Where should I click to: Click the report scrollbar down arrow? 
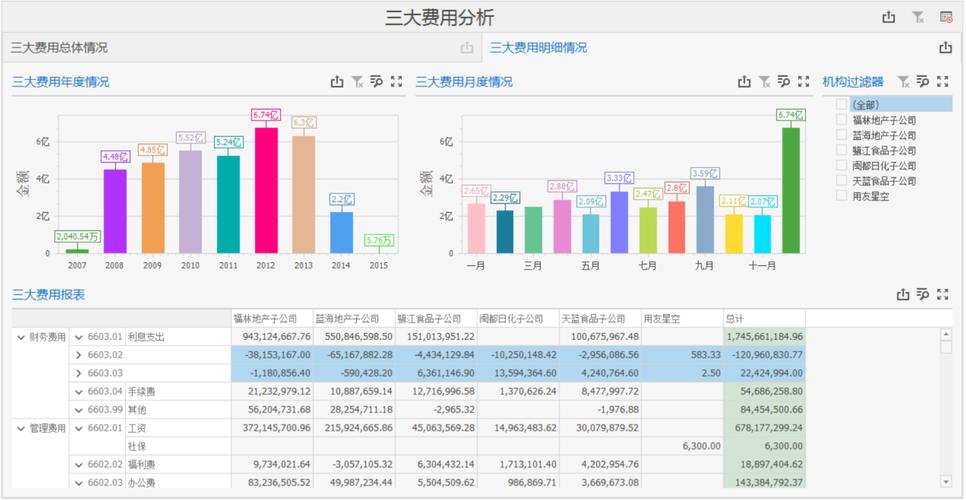[946, 481]
